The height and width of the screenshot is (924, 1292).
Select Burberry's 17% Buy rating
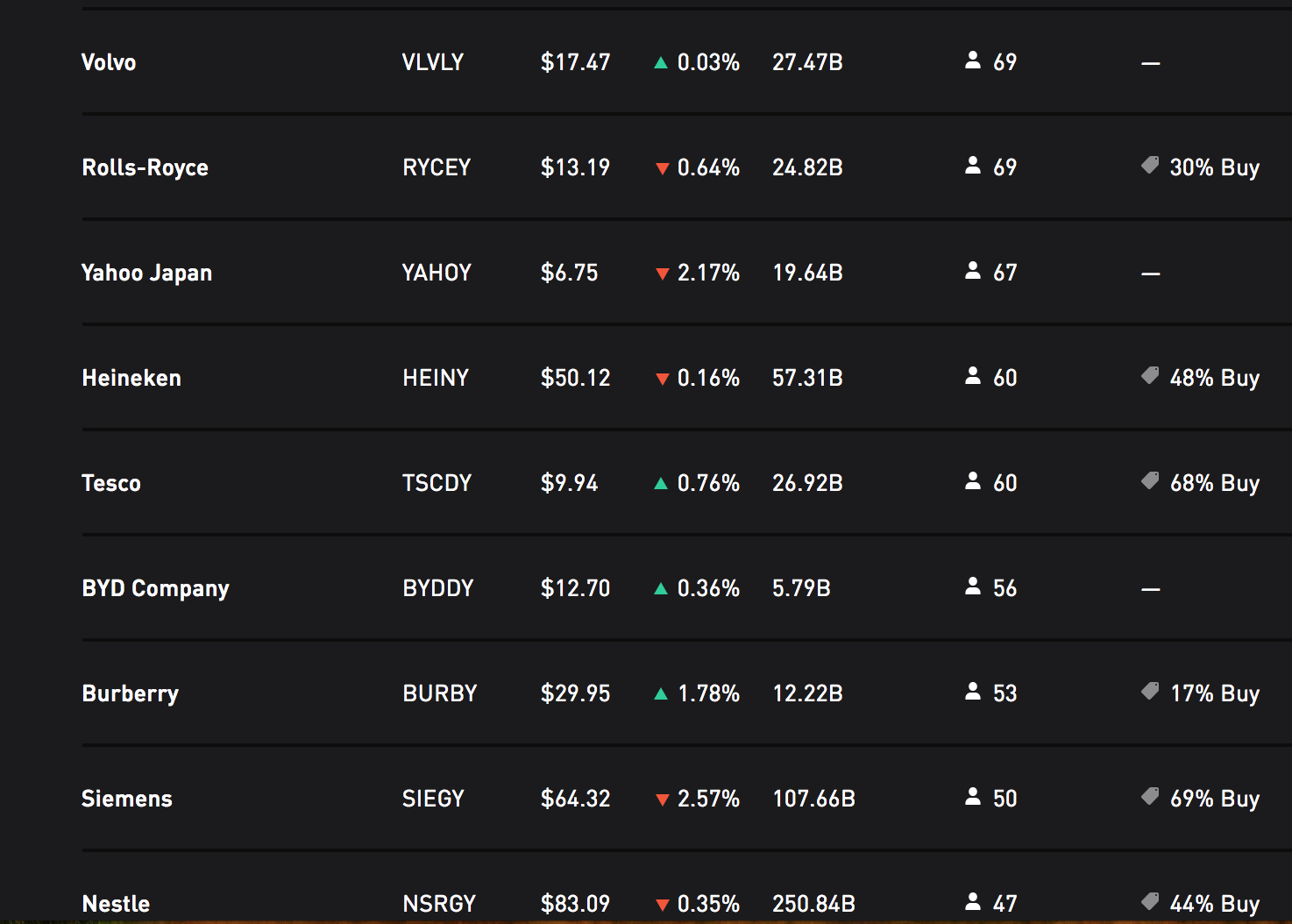point(1215,693)
